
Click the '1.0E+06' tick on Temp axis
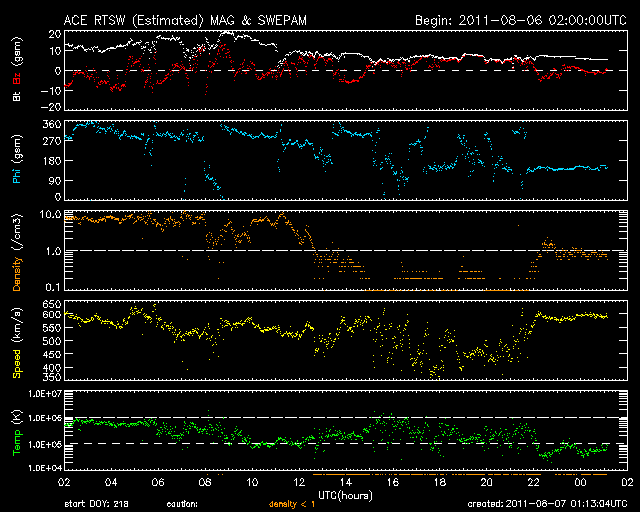tap(45, 419)
